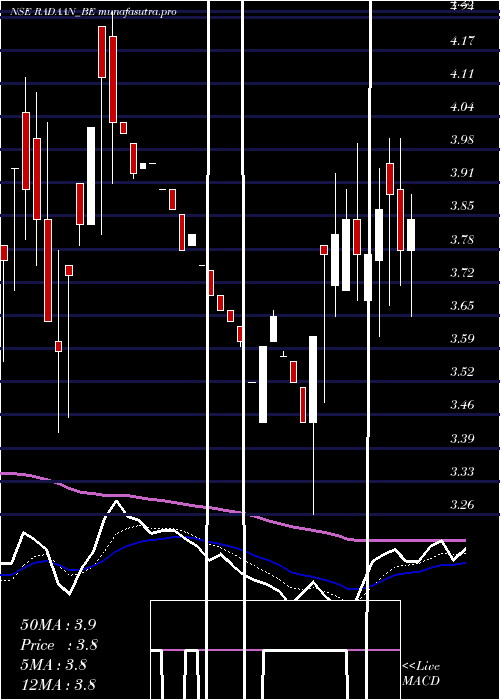Click the <<Live MACD label
The image size is (500, 700).
[421, 674]
